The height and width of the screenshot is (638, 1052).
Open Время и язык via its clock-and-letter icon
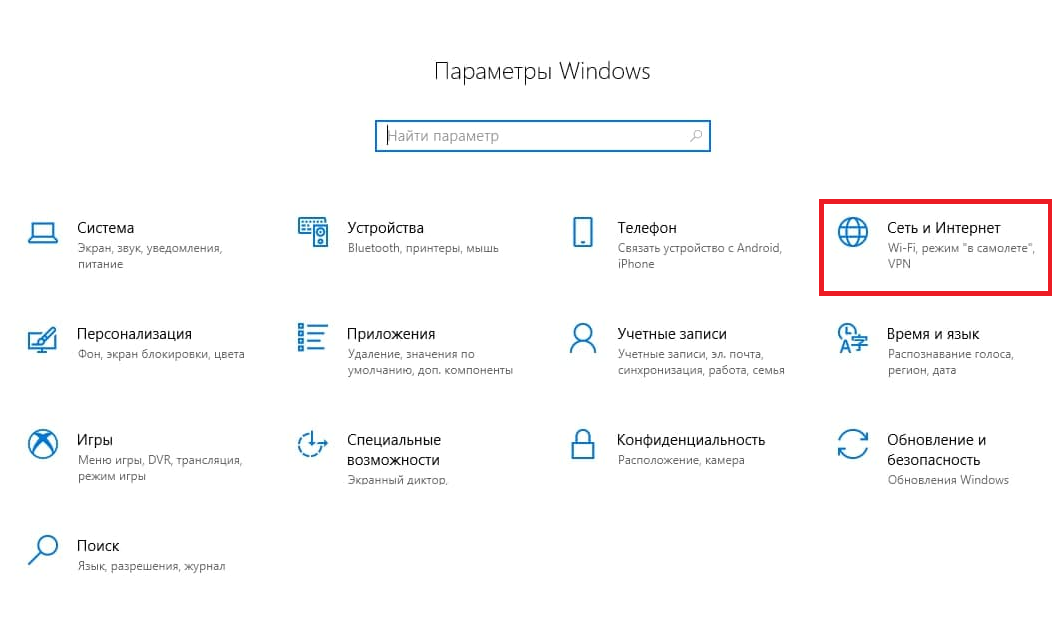(x=853, y=339)
